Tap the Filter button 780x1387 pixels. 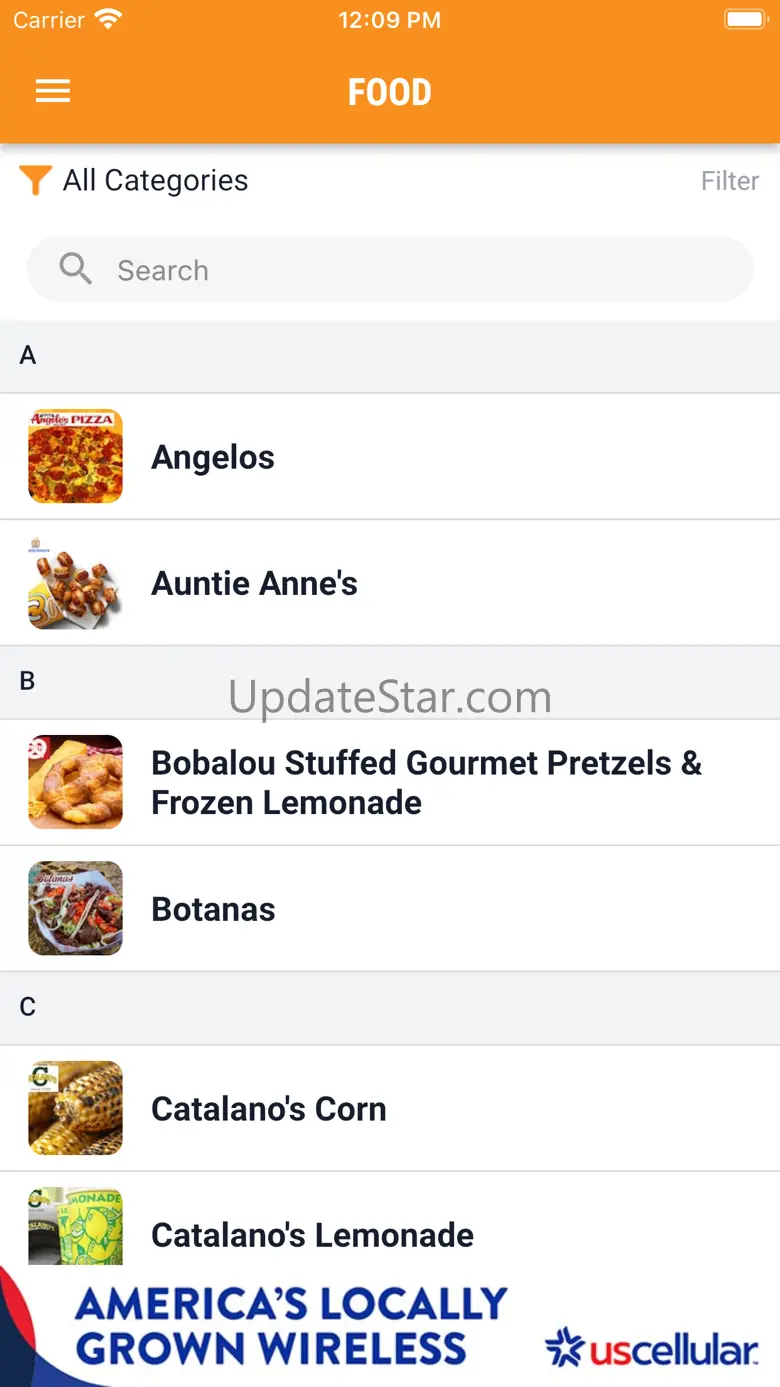(x=730, y=181)
